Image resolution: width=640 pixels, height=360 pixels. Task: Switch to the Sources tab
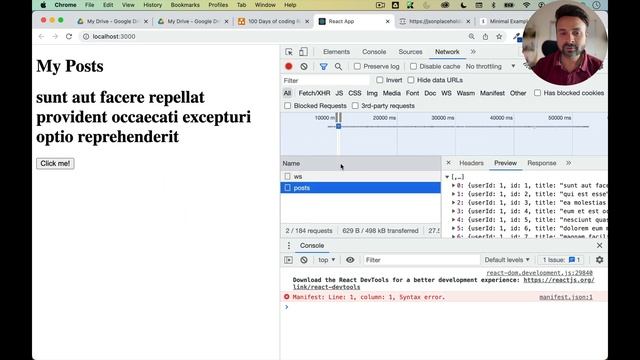tap(410, 52)
